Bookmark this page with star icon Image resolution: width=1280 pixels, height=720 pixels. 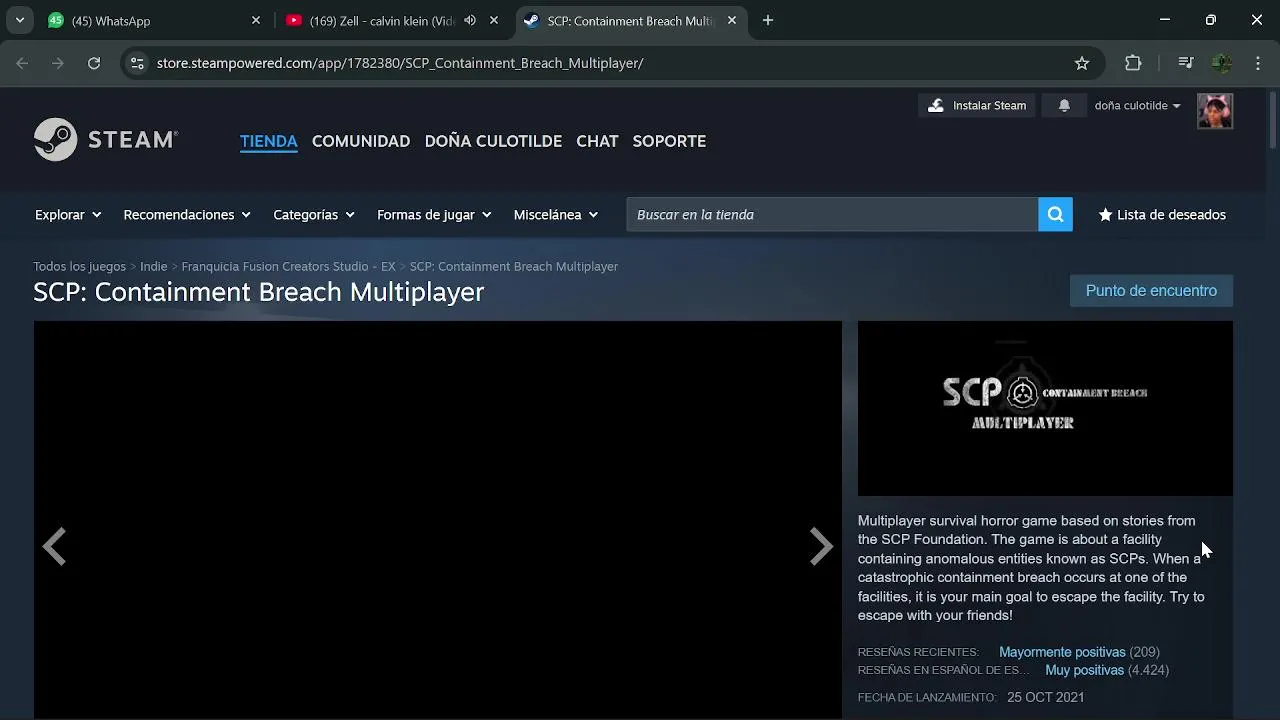(x=1081, y=63)
